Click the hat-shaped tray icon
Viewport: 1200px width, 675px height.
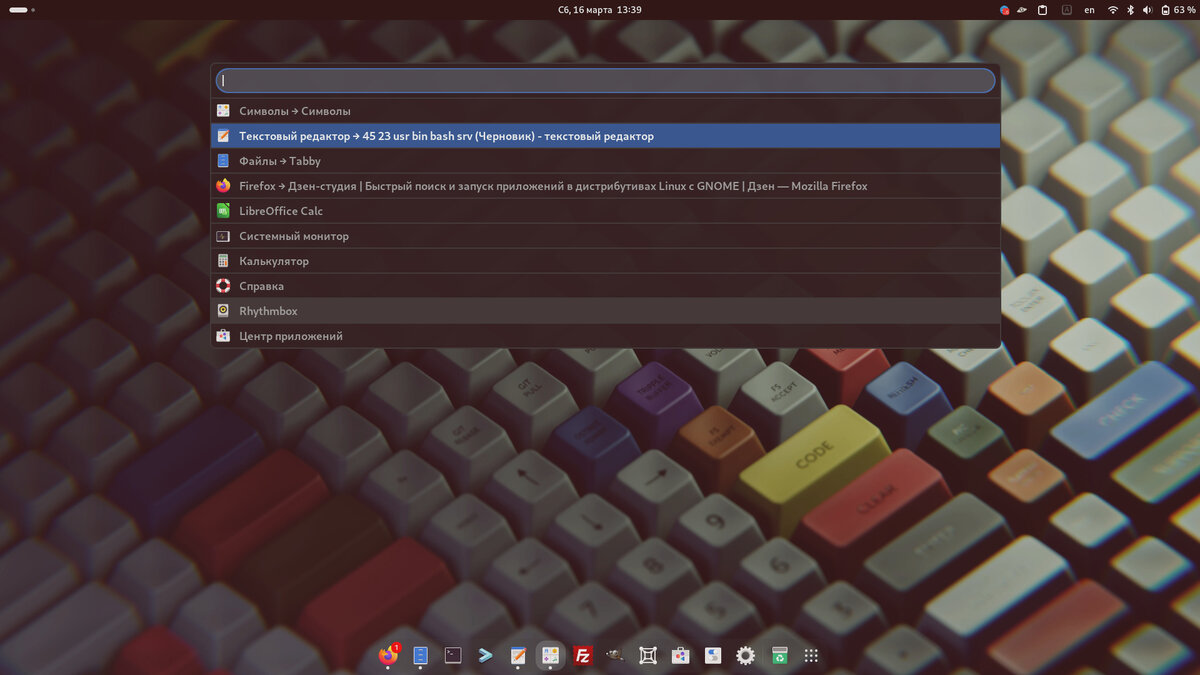click(x=1022, y=10)
